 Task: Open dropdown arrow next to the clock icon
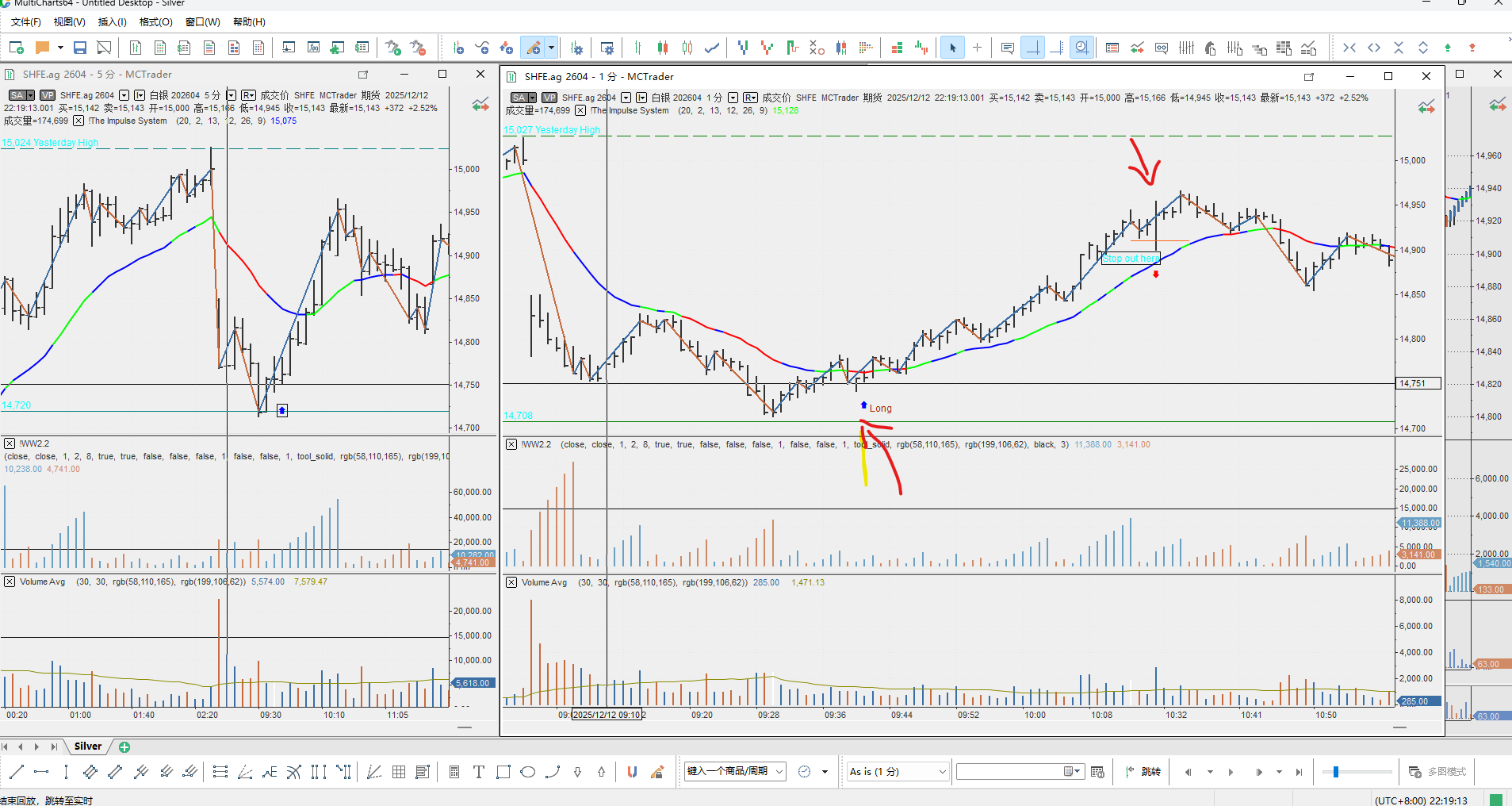pyautogui.click(x=825, y=772)
